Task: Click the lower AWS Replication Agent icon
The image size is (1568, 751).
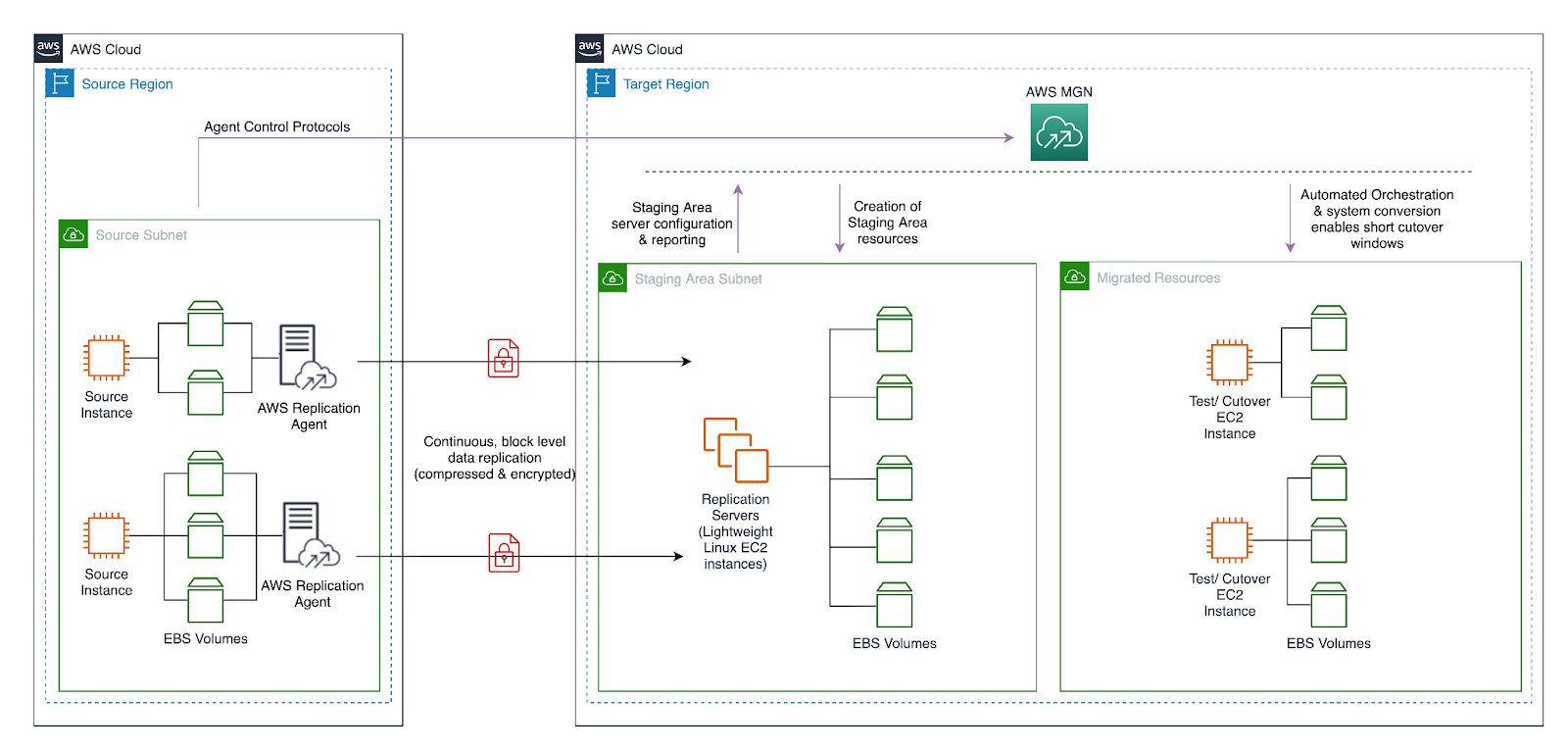Action: tap(312, 535)
